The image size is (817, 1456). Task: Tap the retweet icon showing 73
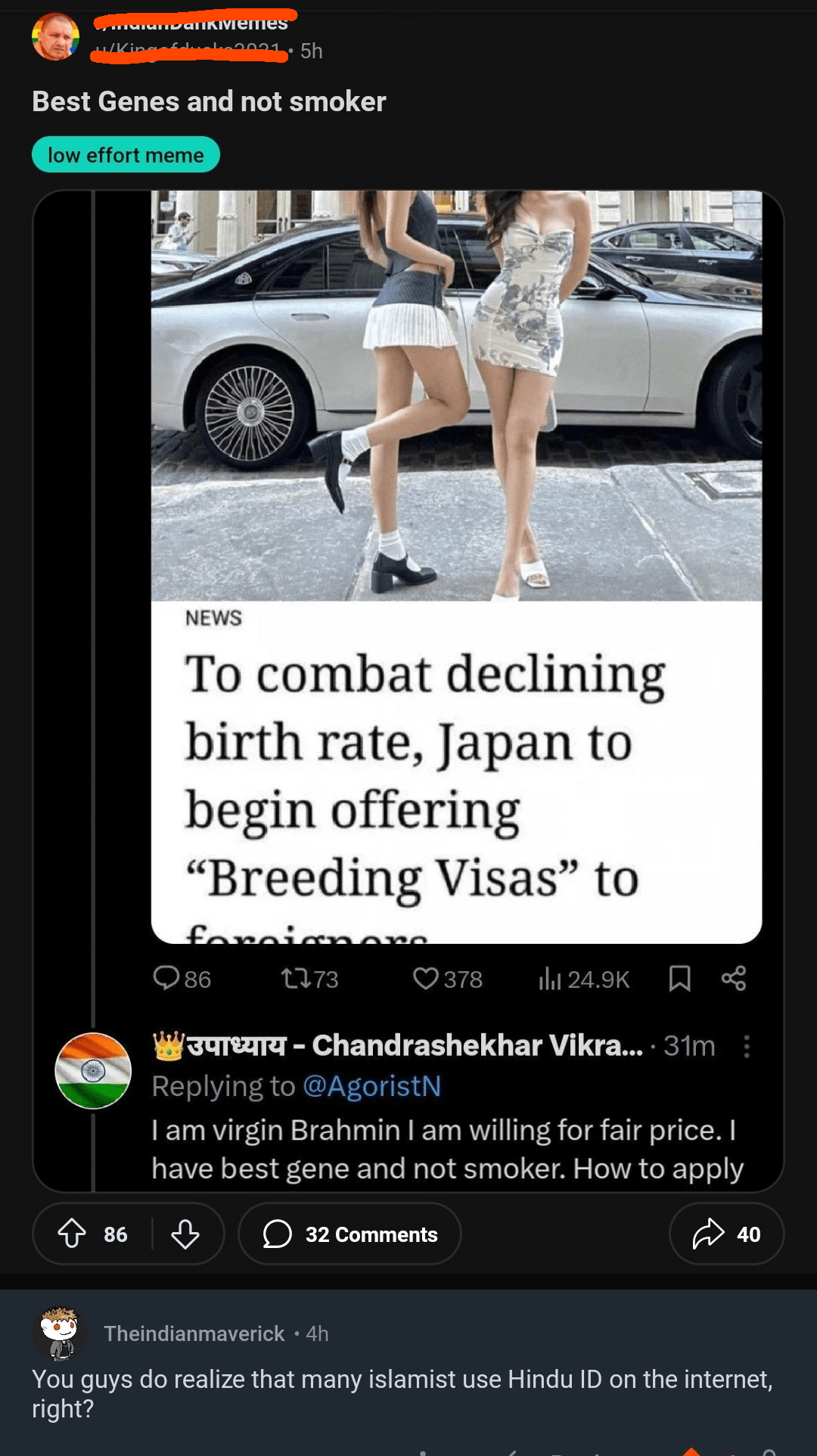click(295, 979)
